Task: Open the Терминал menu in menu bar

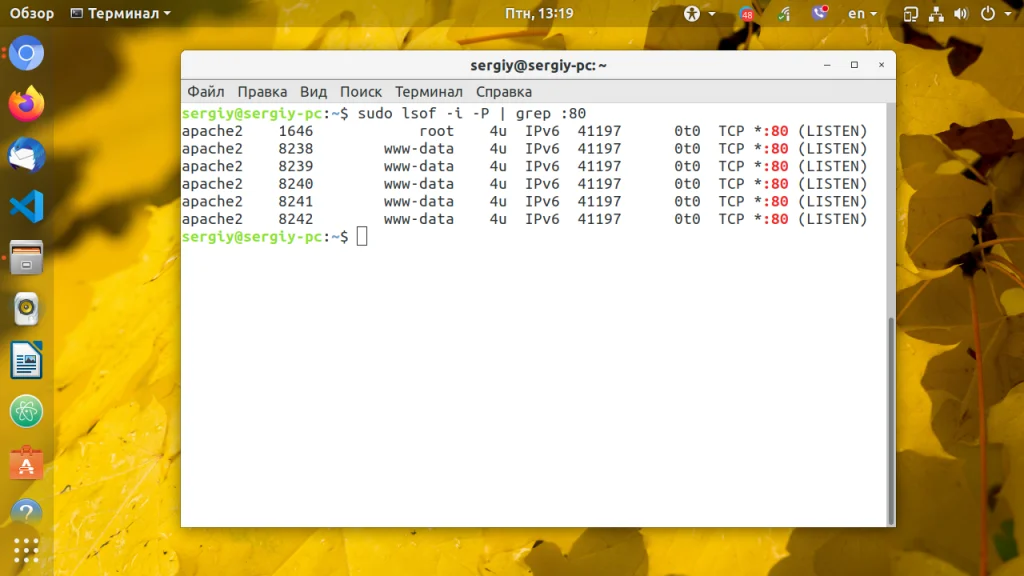Action: click(428, 91)
